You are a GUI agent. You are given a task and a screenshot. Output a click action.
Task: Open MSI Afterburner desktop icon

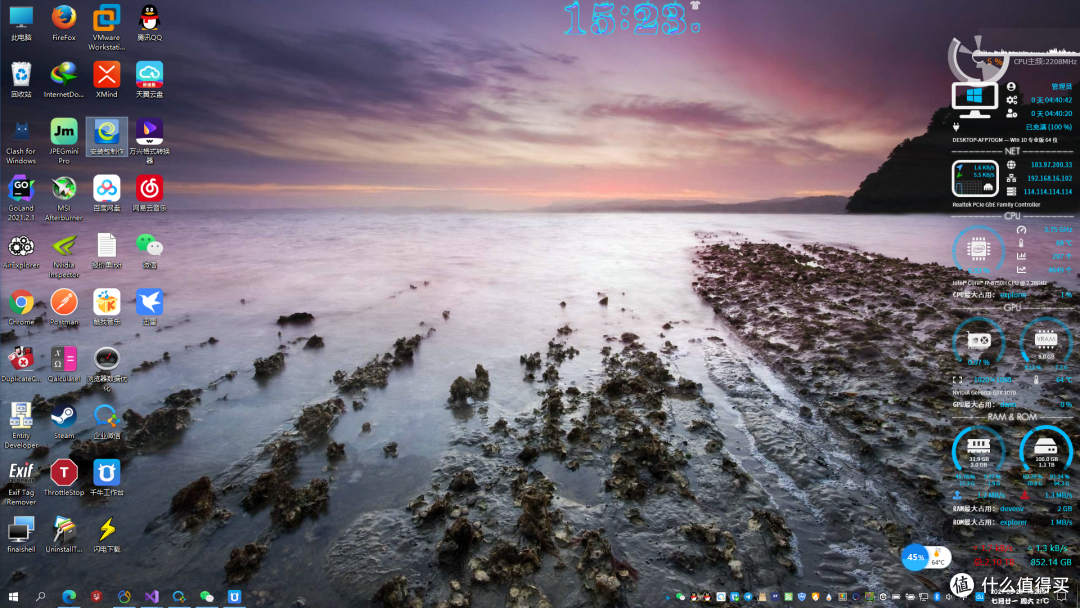63,198
